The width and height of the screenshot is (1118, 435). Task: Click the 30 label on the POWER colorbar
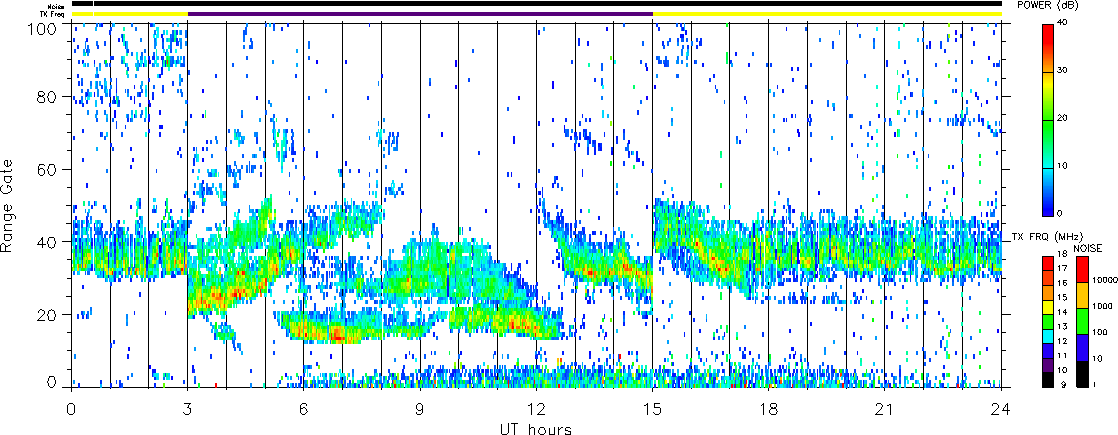(x=1062, y=71)
